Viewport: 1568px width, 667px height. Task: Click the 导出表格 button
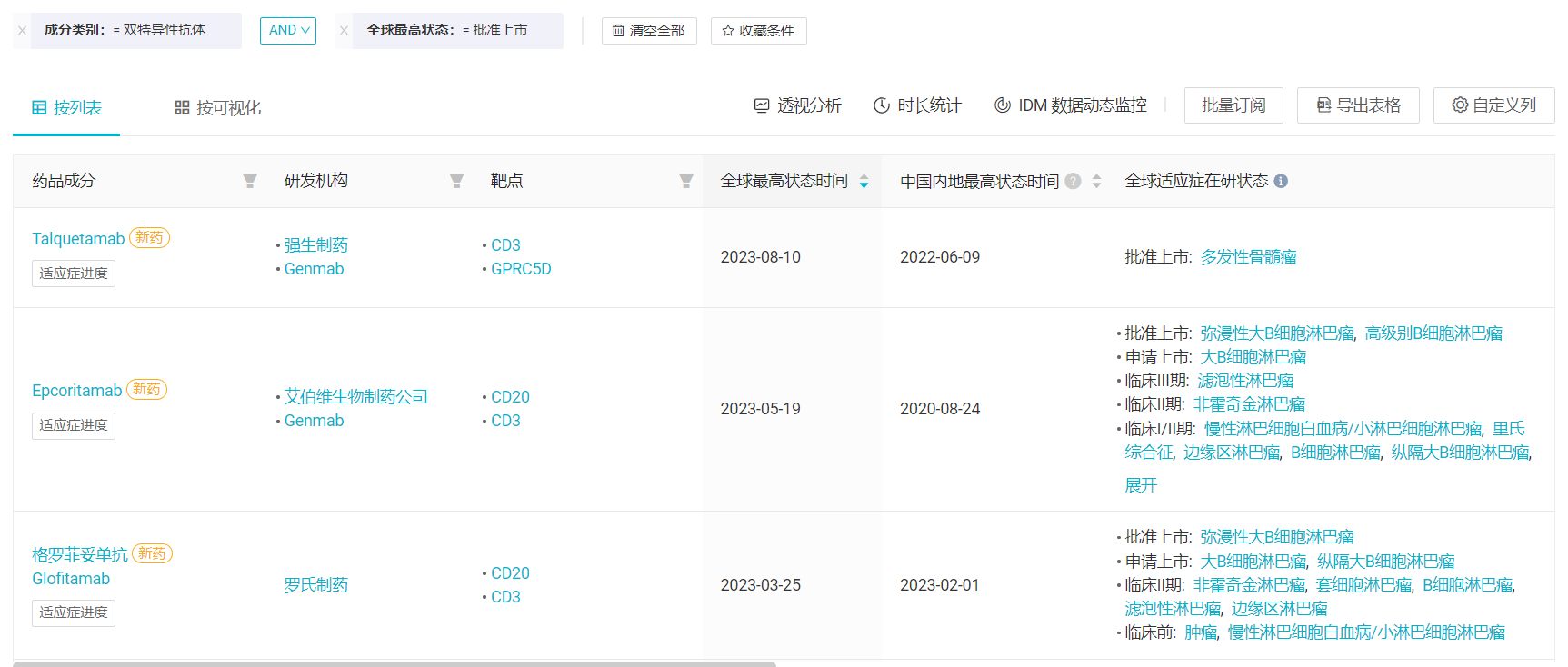(x=1357, y=105)
